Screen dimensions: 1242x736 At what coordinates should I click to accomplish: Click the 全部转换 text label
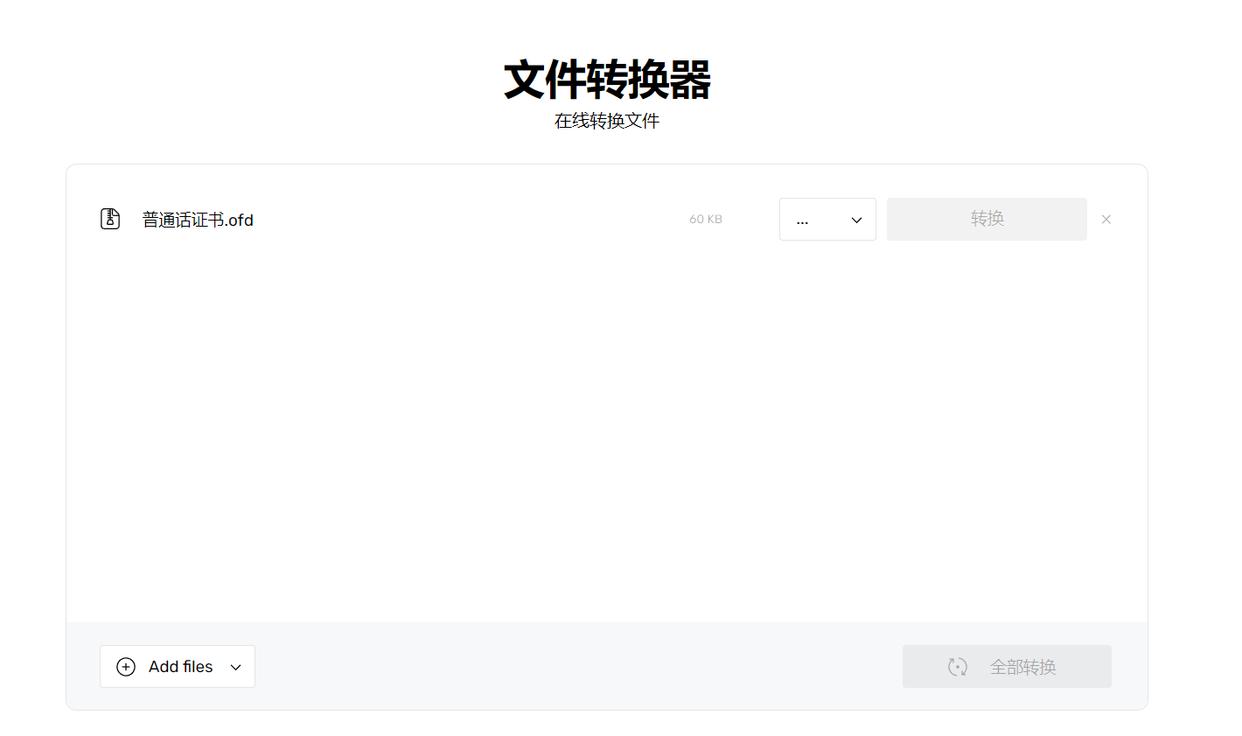pyautogui.click(x=1022, y=667)
